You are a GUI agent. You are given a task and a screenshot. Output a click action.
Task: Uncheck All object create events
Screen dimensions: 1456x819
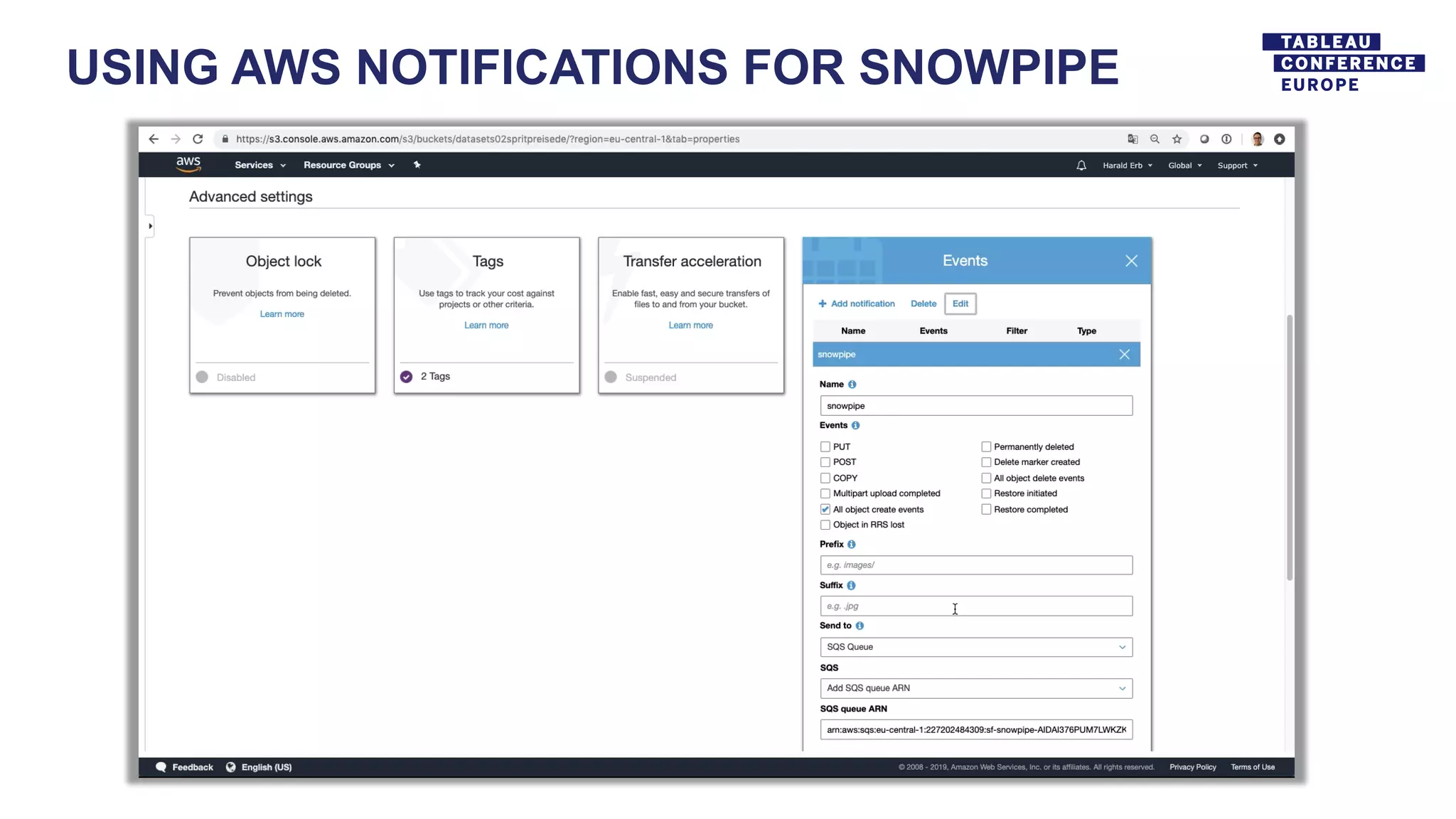[x=825, y=510]
